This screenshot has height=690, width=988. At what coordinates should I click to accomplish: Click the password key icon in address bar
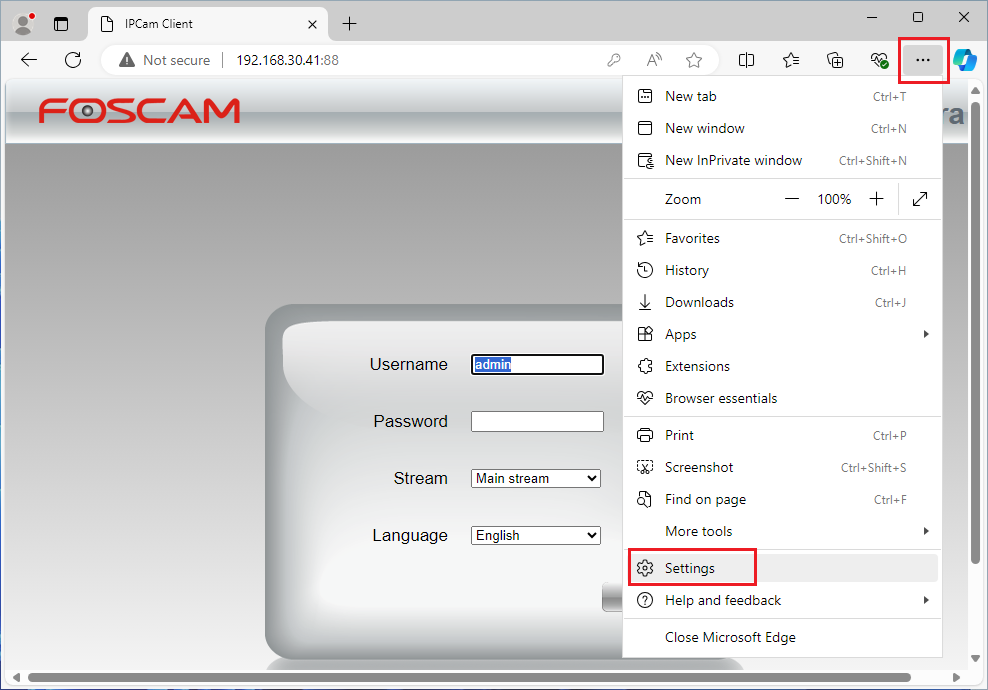(x=614, y=60)
